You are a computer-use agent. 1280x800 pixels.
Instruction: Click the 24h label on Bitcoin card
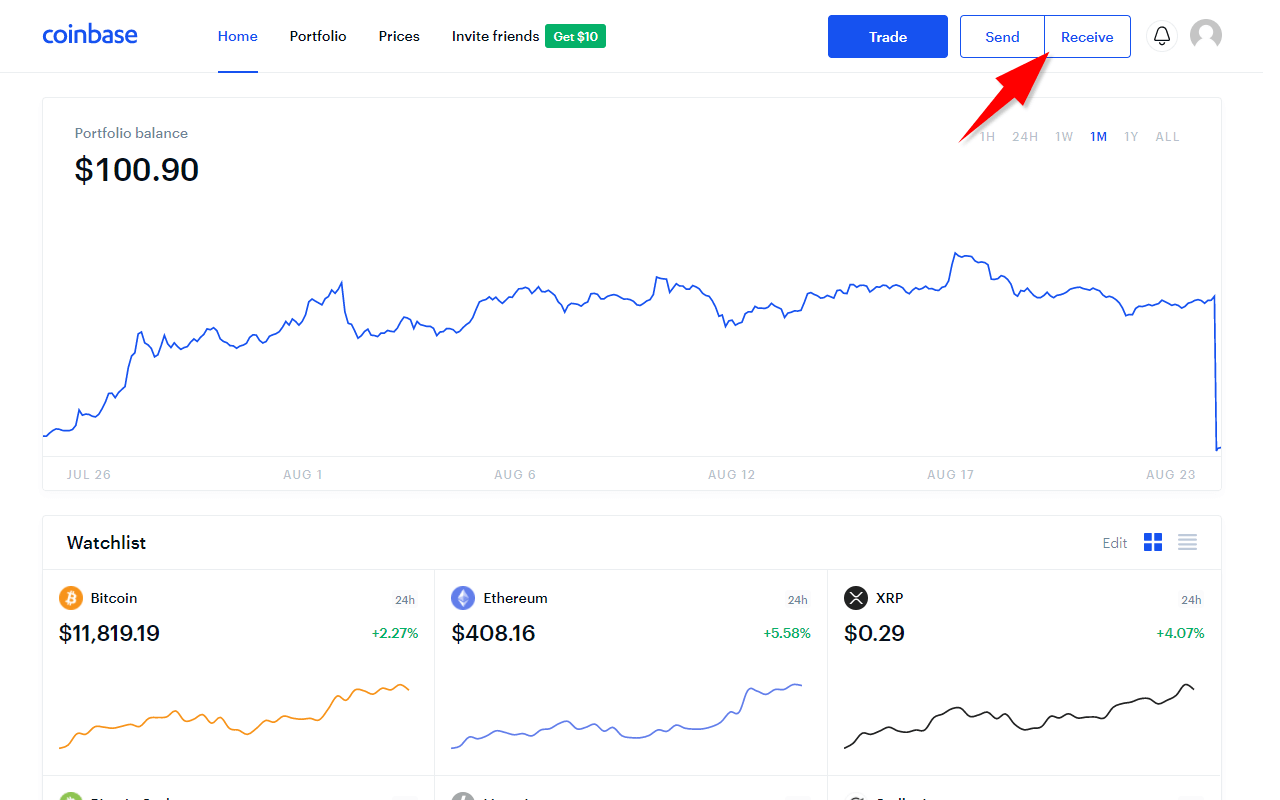405,600
